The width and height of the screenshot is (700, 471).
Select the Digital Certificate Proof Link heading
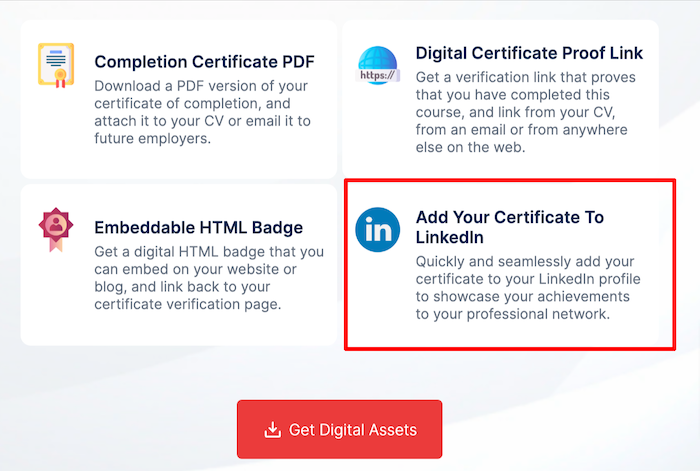point(529,53)
